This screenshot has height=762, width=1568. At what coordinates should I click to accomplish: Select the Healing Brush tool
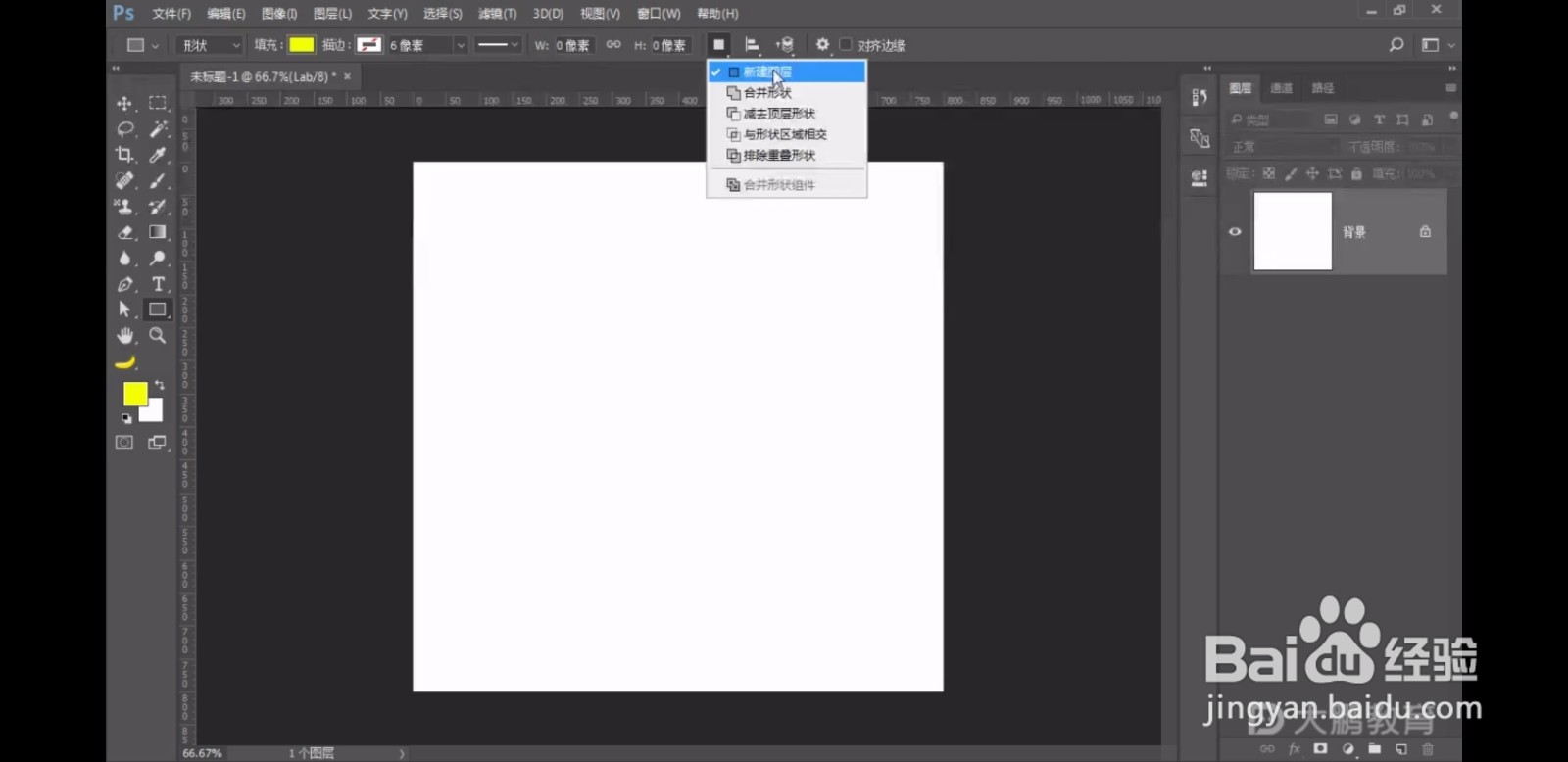click(124, 181)
